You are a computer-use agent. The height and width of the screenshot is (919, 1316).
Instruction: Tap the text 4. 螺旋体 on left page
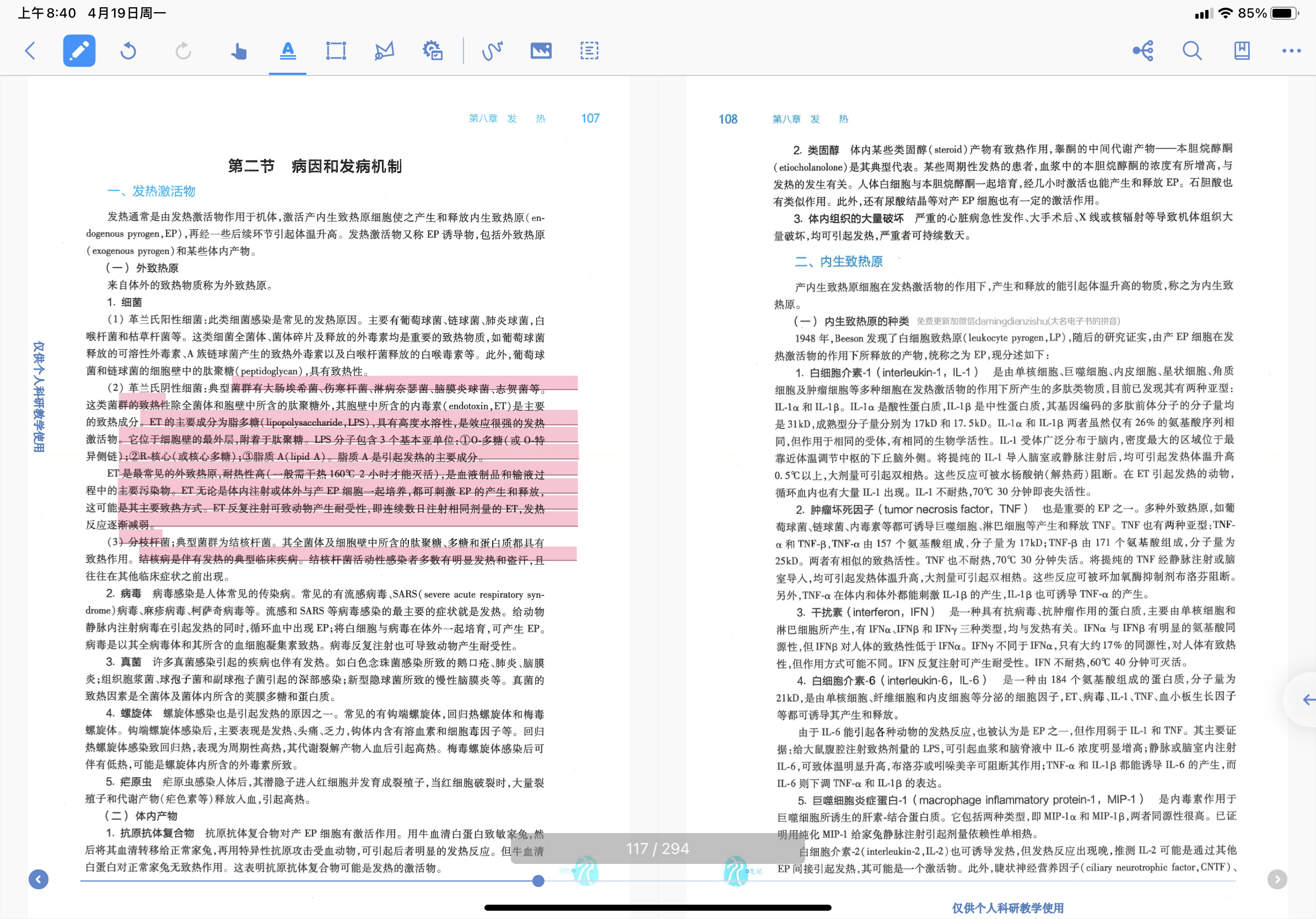tap(128, 713)
